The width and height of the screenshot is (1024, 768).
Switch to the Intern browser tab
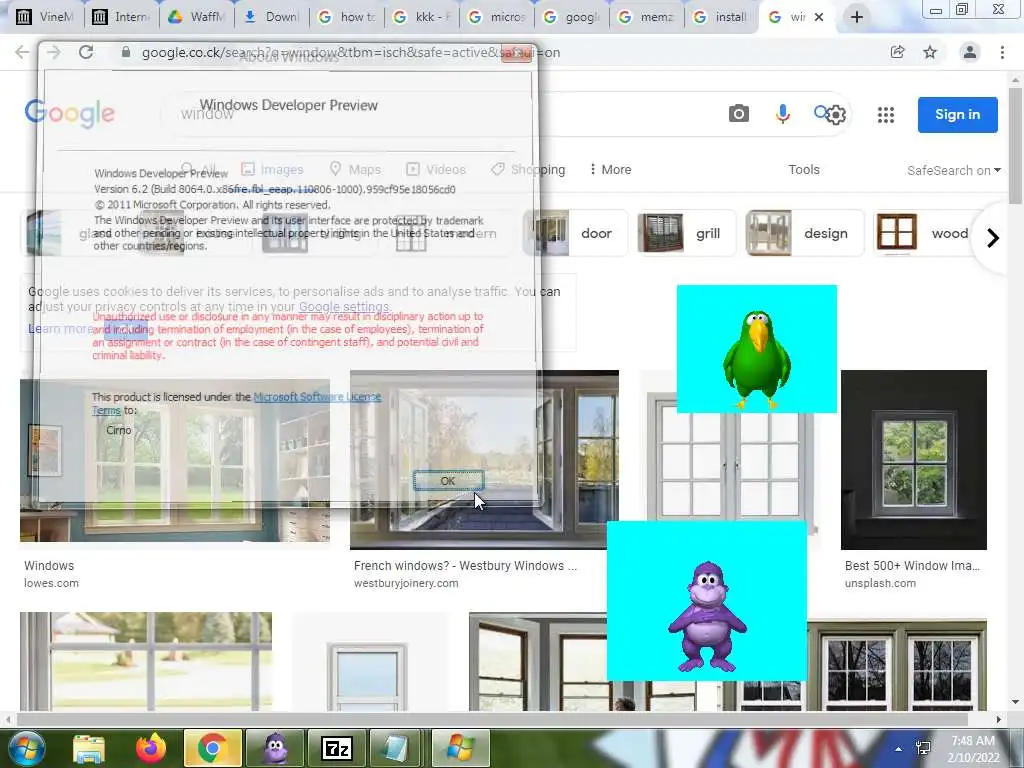(x=121, y=17)
